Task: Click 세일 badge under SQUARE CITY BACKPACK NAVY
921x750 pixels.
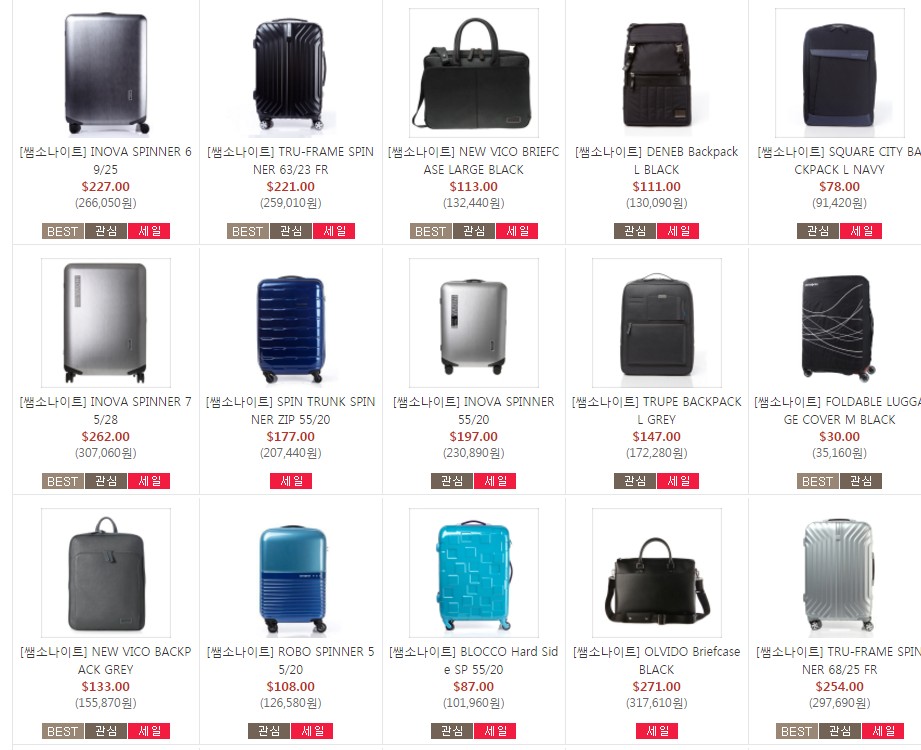Action: tap(861, 231)
